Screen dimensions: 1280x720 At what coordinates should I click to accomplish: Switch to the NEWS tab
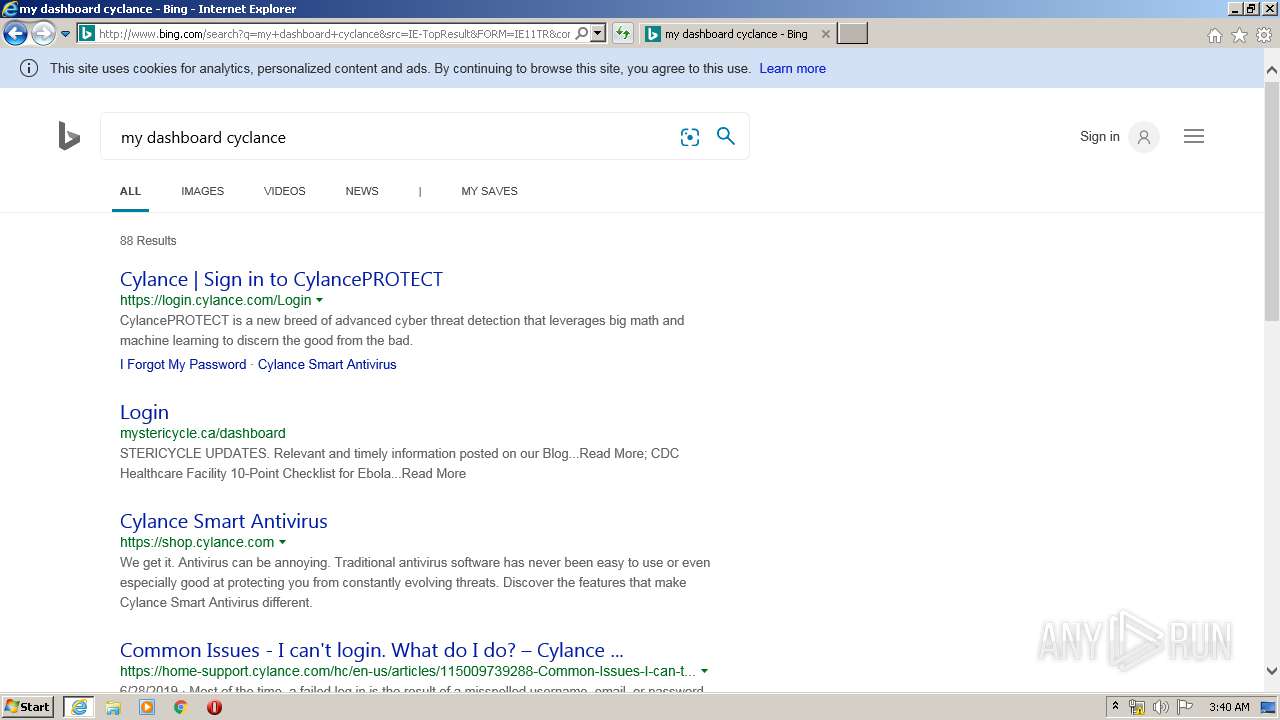click(362, 191)
